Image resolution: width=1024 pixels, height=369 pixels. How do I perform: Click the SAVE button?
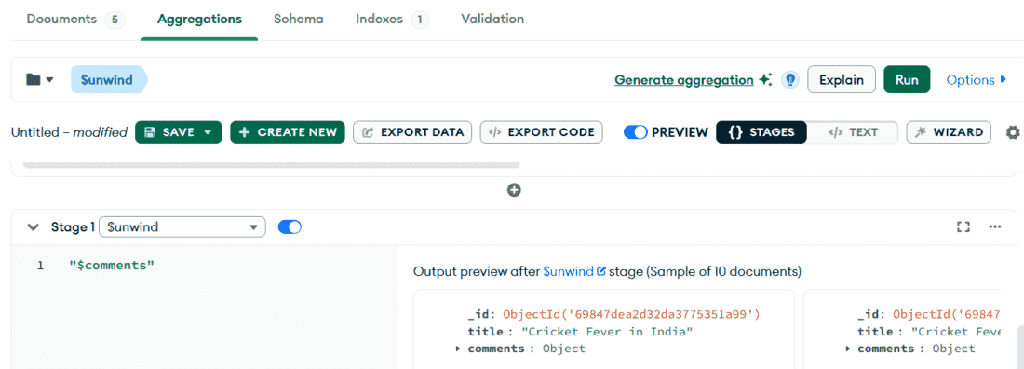(178, 133)
